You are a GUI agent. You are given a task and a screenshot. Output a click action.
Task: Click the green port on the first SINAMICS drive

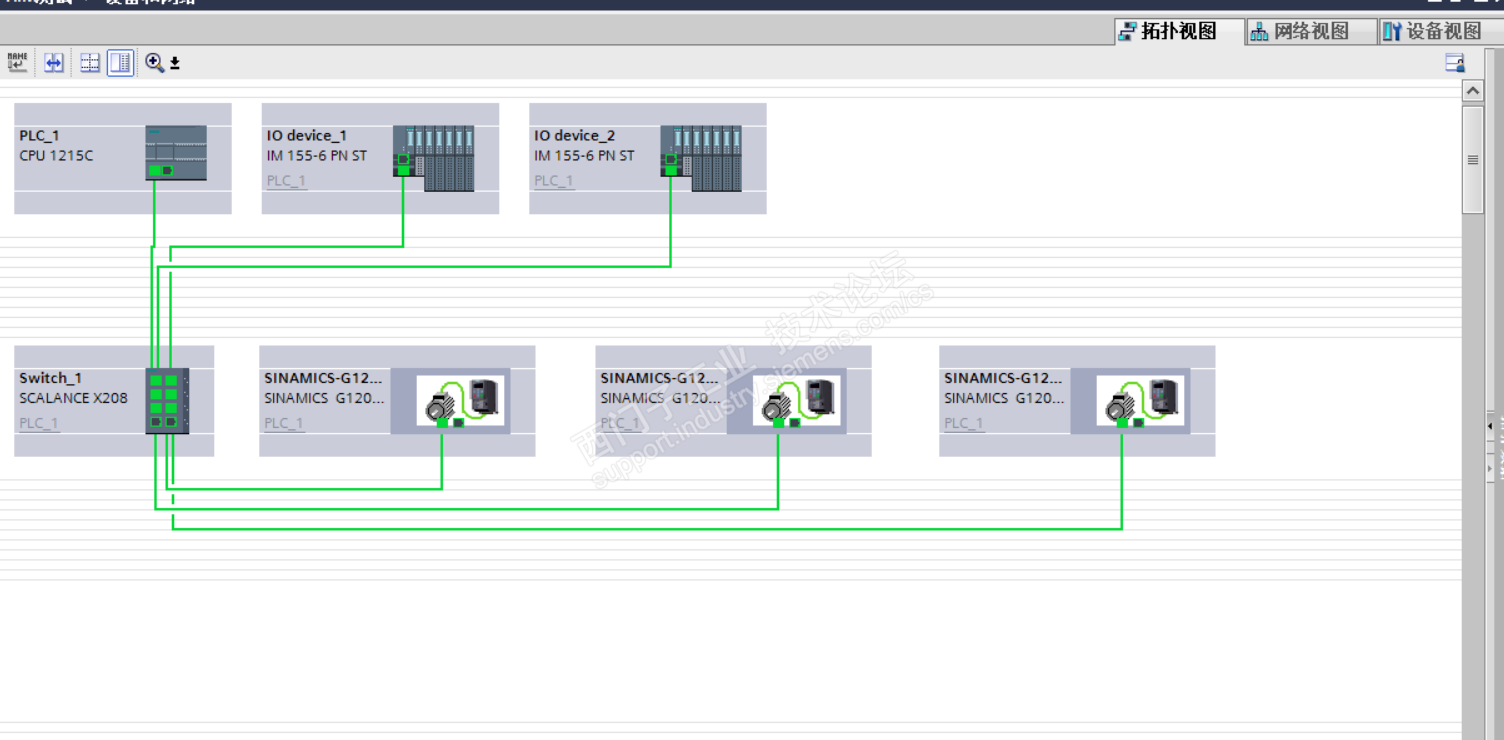tap(441, 422)
